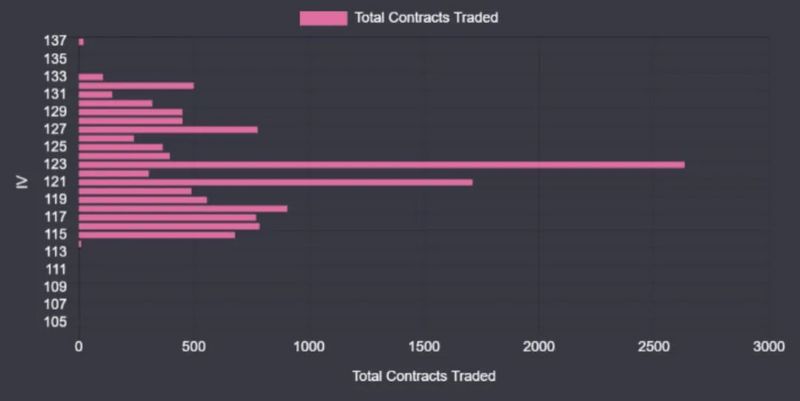Click the pink Total Contracts Traded legend swatch
The image size is (800, 401).
click(x=323, y=17)
